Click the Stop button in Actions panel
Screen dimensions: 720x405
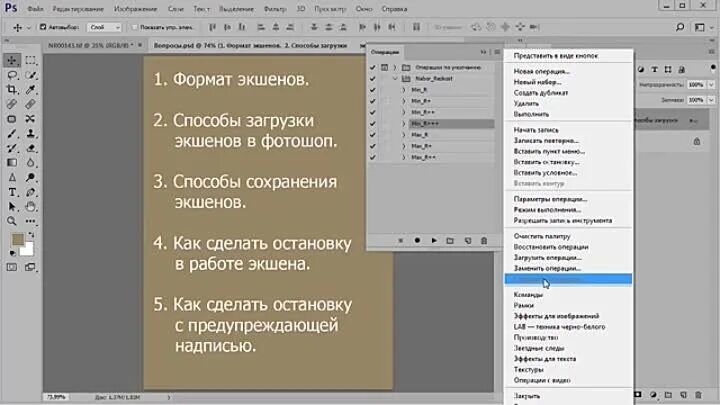coord(400,241)
